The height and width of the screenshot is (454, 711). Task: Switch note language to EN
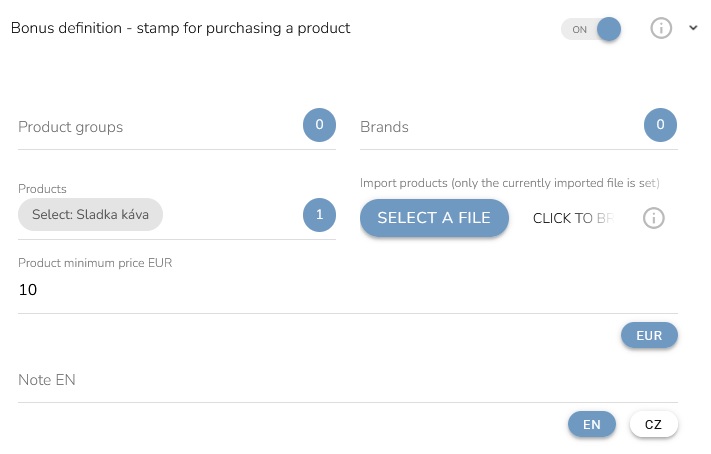(x=592, y=424)
